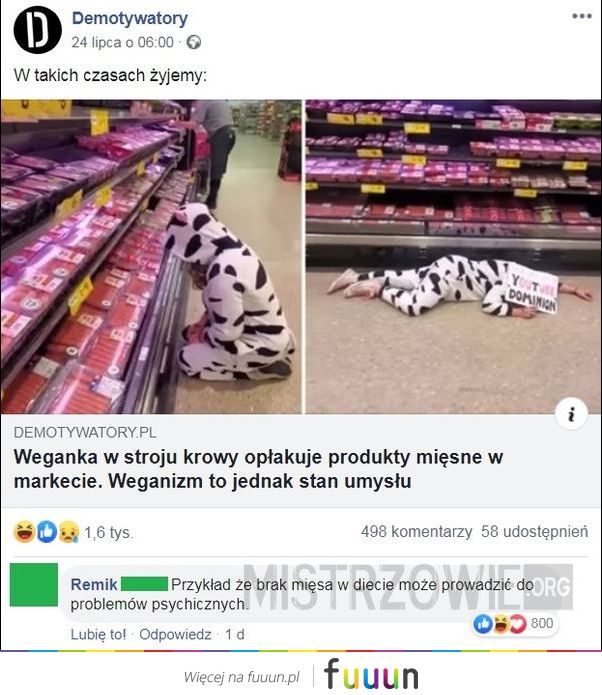Click the laughing emoji on Remik's comment
The width and height of the screenshot is (602, 695).
click(501, 624)
